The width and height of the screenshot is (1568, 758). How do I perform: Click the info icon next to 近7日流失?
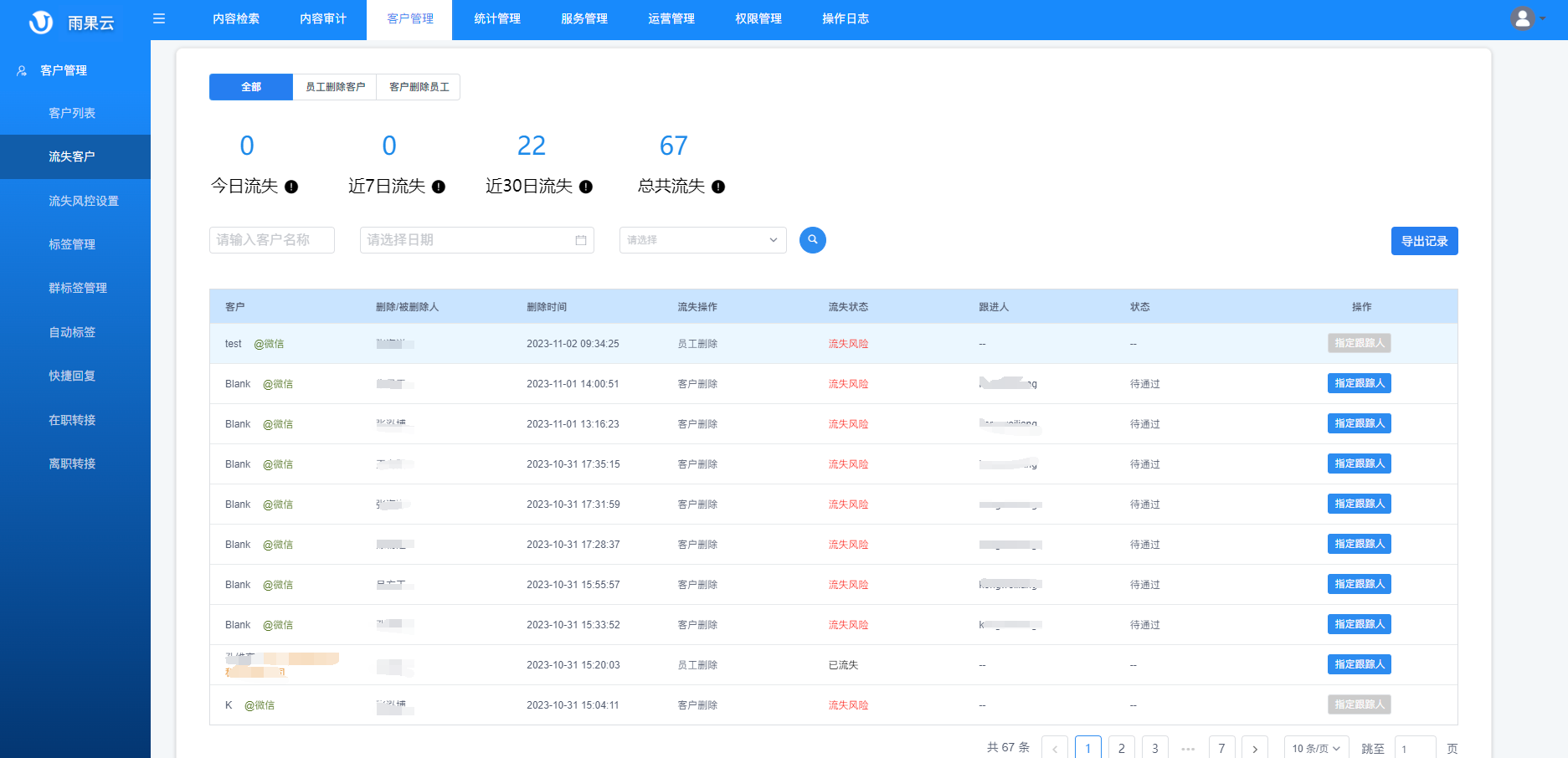439,187
